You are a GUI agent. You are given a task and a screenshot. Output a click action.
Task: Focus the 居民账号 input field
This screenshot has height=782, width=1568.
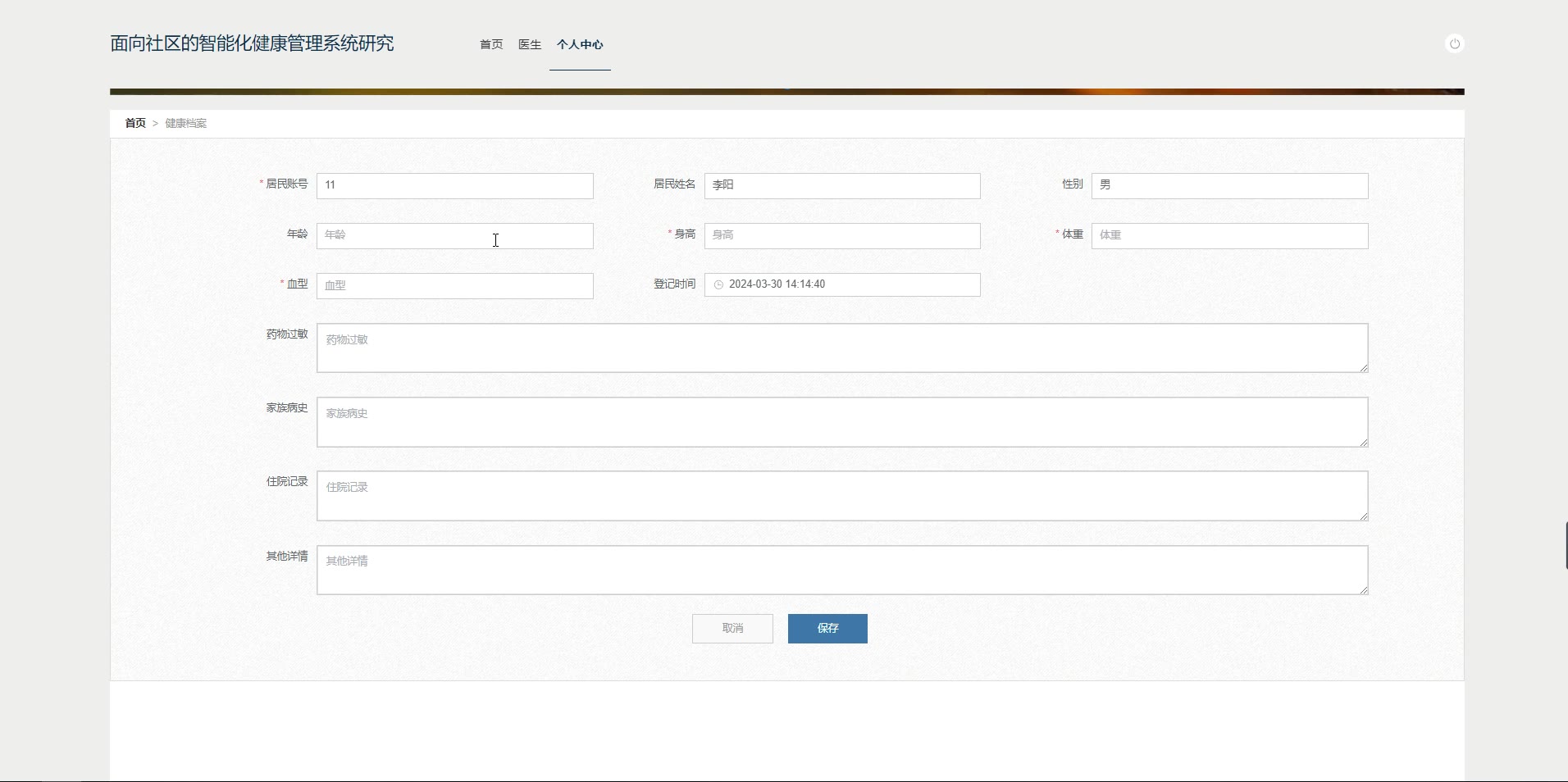[x=455, y=185]
